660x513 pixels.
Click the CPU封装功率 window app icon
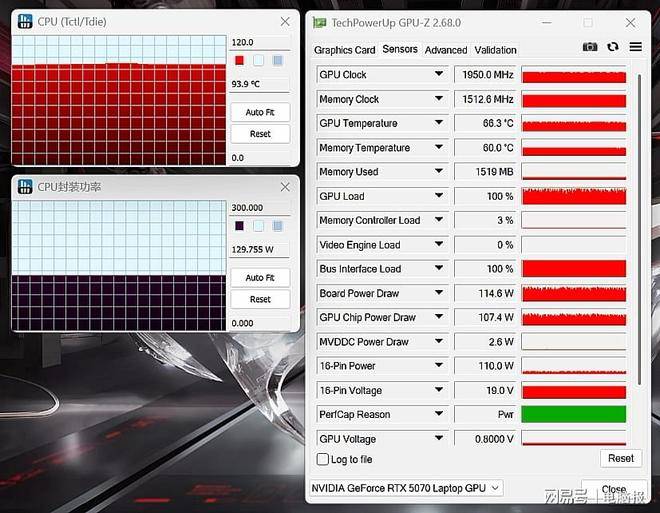[x=24, y=187]
